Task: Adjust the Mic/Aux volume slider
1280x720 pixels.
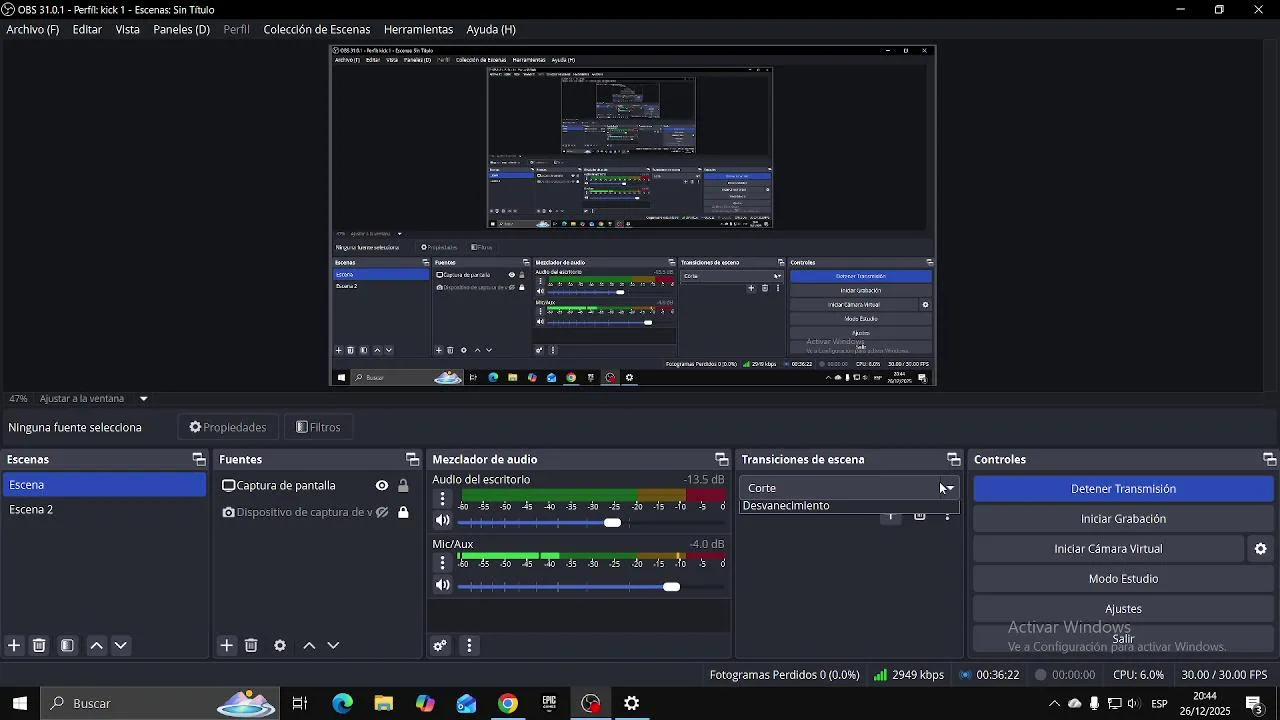Action: pos(591,587)
